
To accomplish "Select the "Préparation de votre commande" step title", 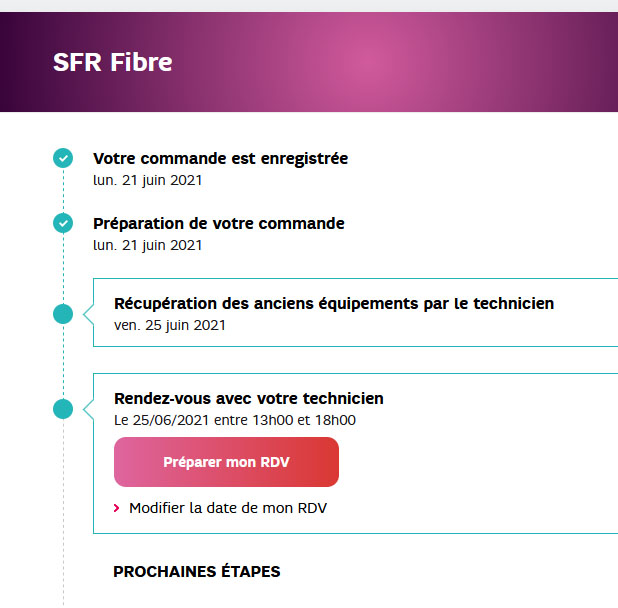I will tap(219, 223).
